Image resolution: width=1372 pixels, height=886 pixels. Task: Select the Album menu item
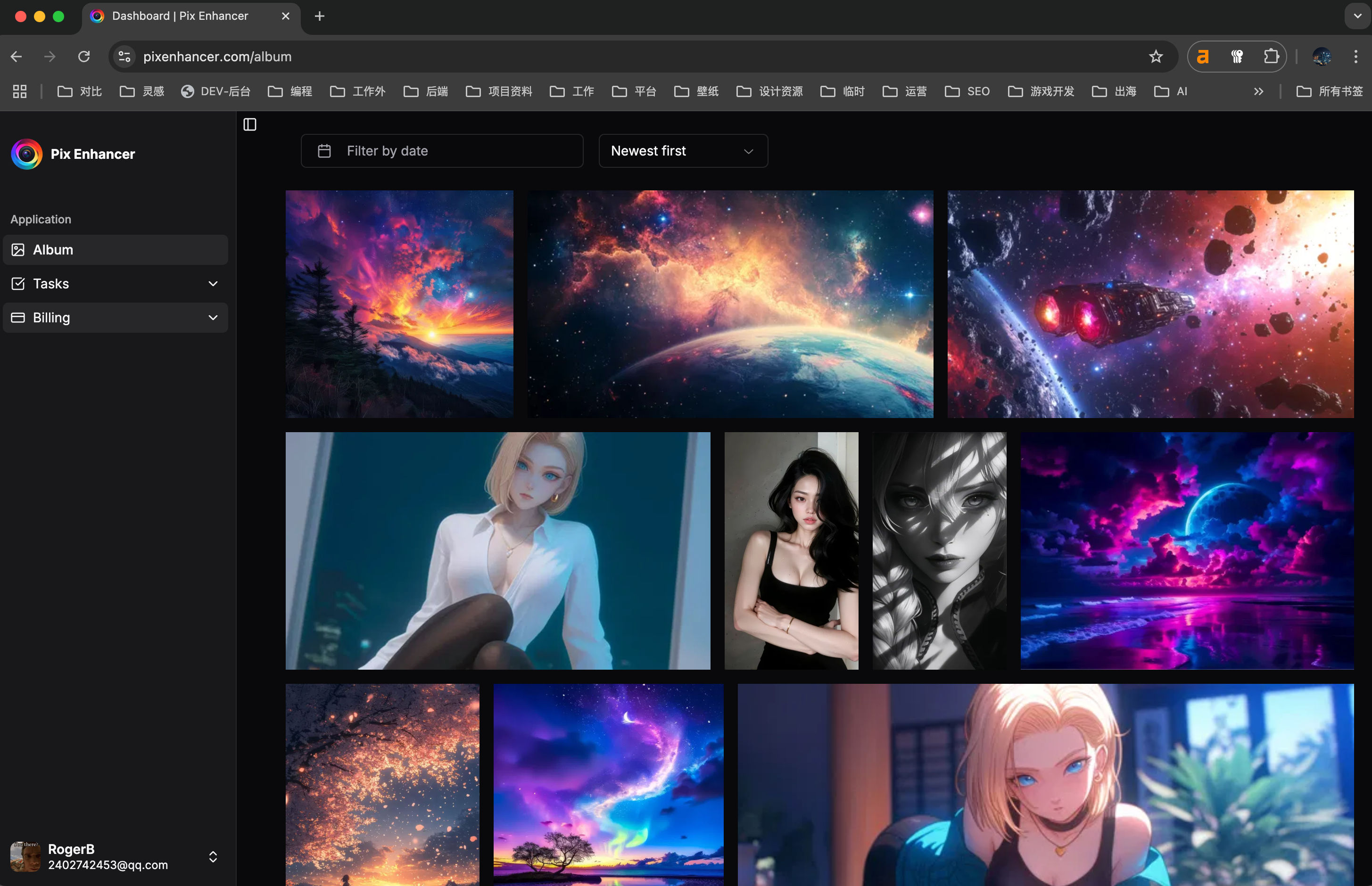115,250
